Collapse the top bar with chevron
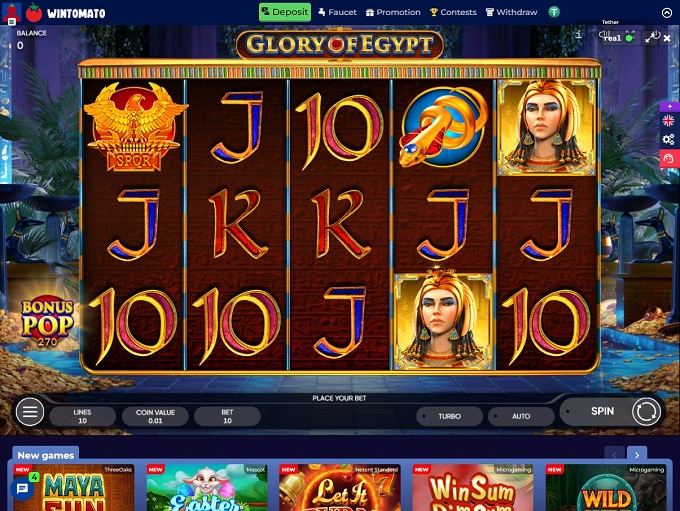The height and width of the screenshot is (511, 680). click(x=667, y=13)
